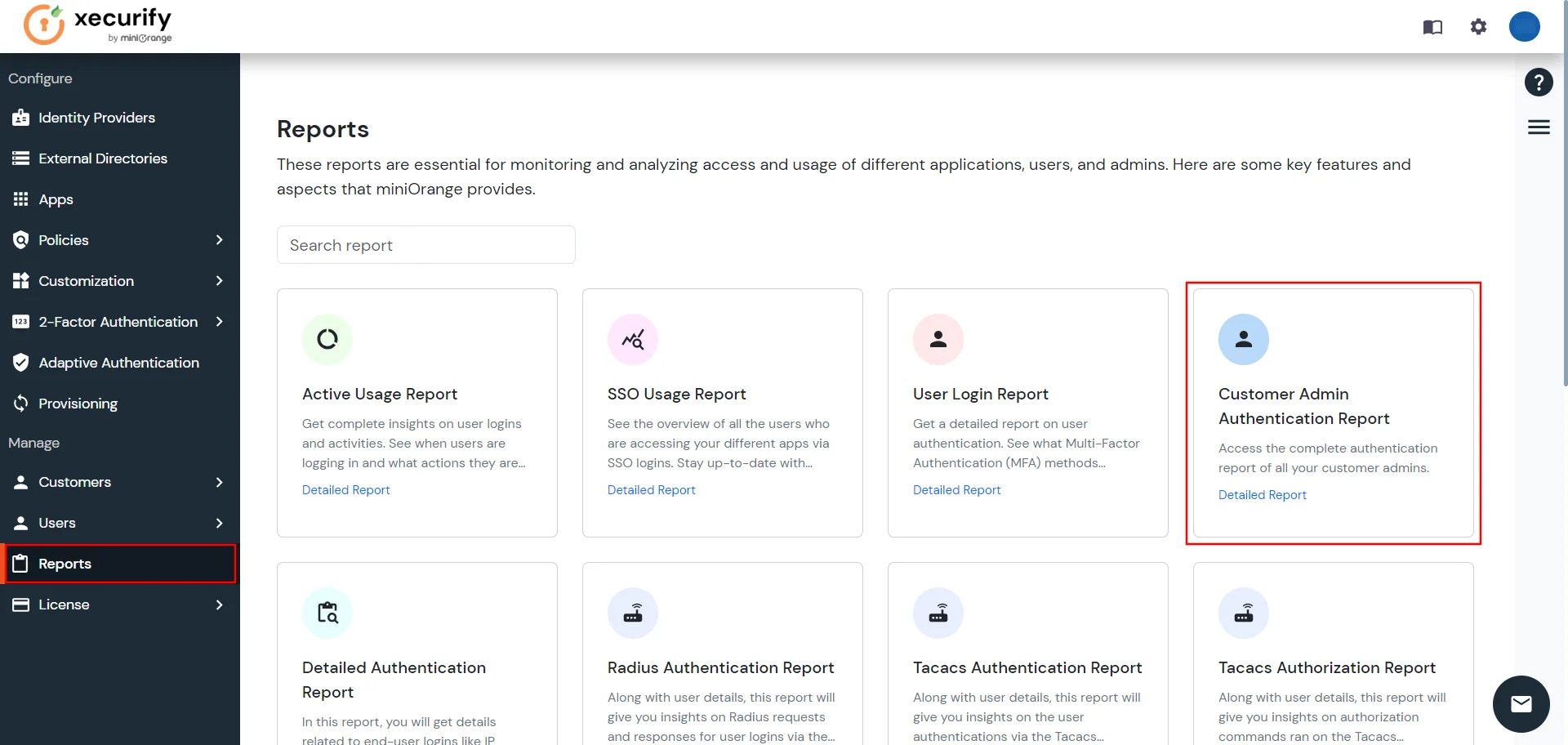Image resolution: width=1568 pixels, height=745 pixels.
Task: Open Apps from the sidebar
Action: point(56,199)
